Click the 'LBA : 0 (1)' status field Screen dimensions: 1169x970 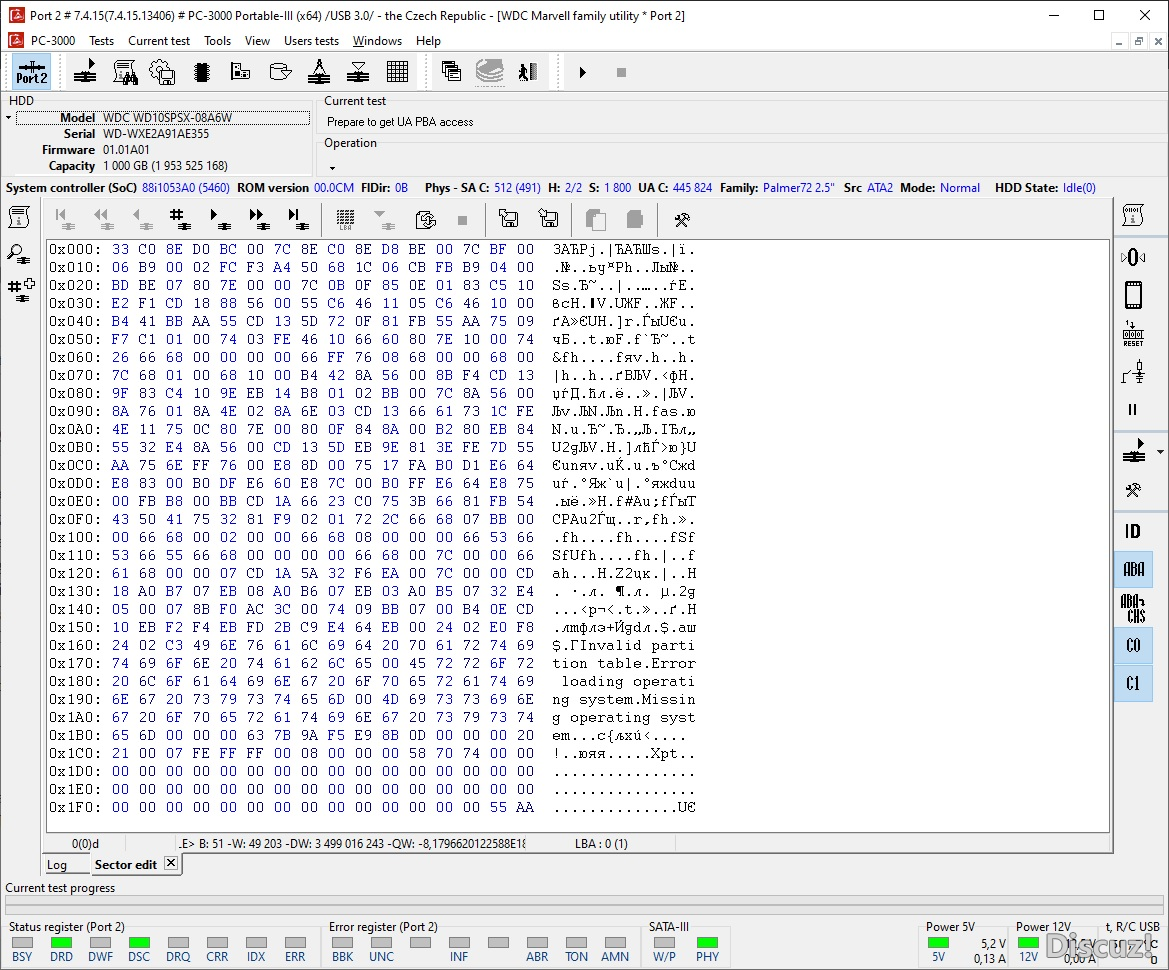point(601,844)
